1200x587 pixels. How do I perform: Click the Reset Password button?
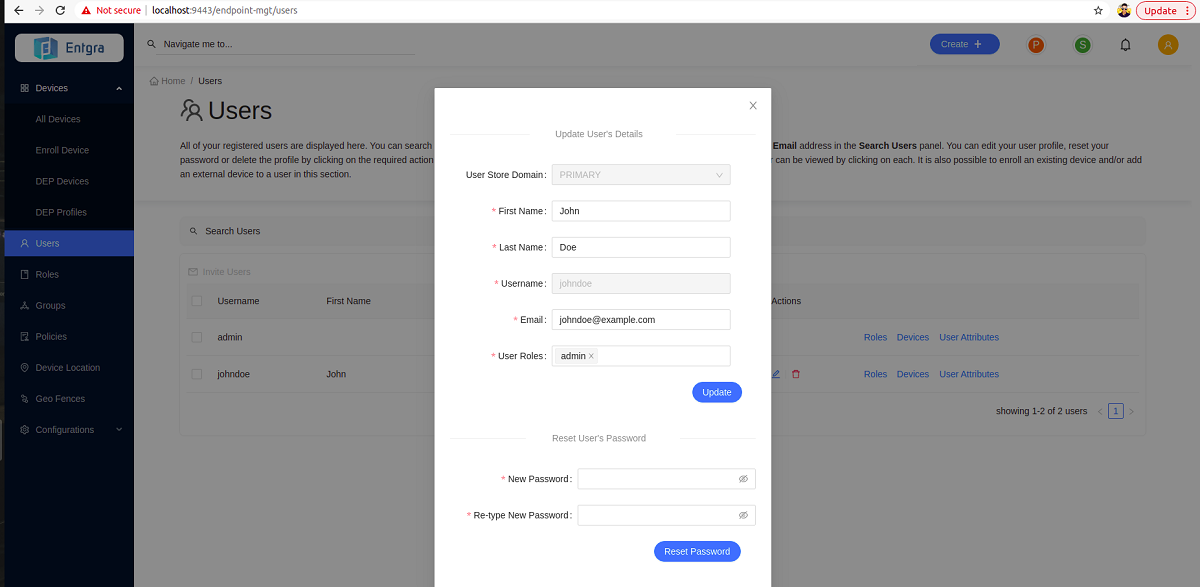697,551
